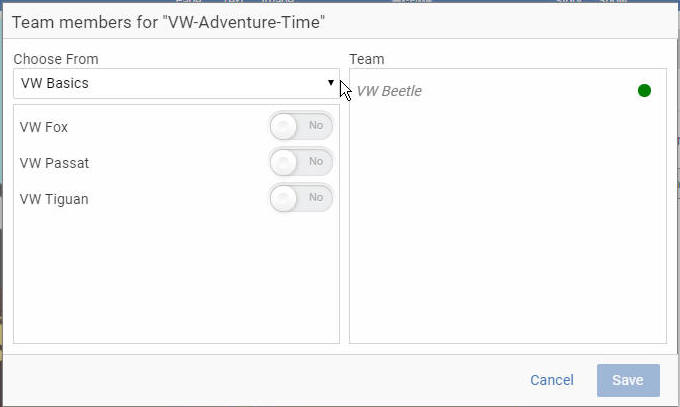Click the round knob of the VW Tiguan switch
The image size is (680, 407).
click(x=283, y=198)
